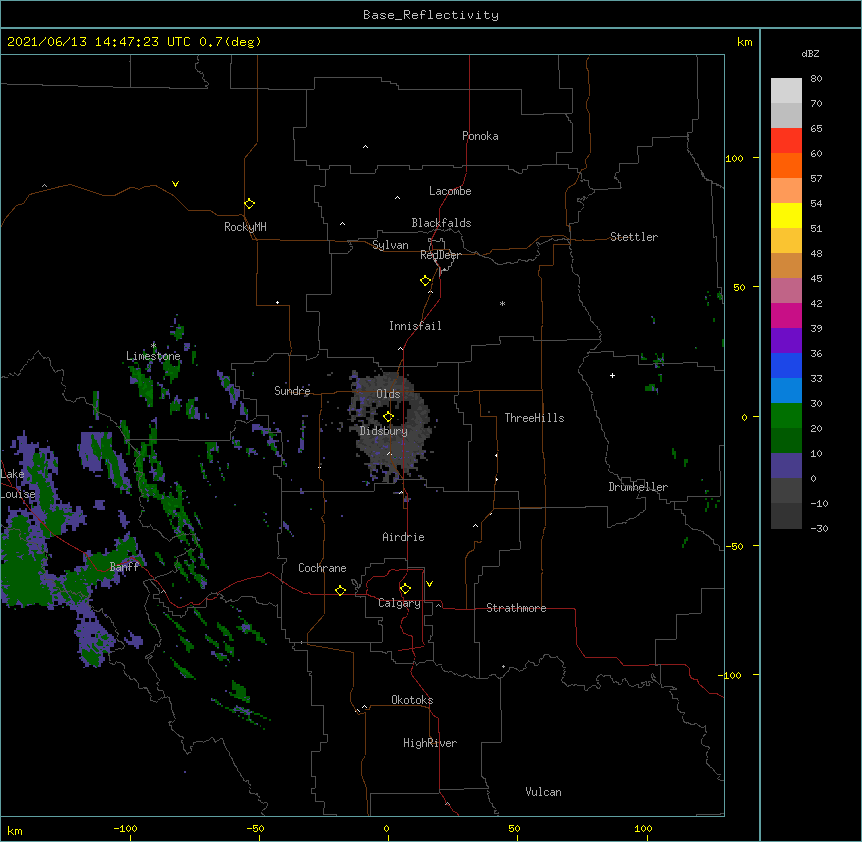
Task: Click the Okotoks label
Action: [x=412, y=700]
